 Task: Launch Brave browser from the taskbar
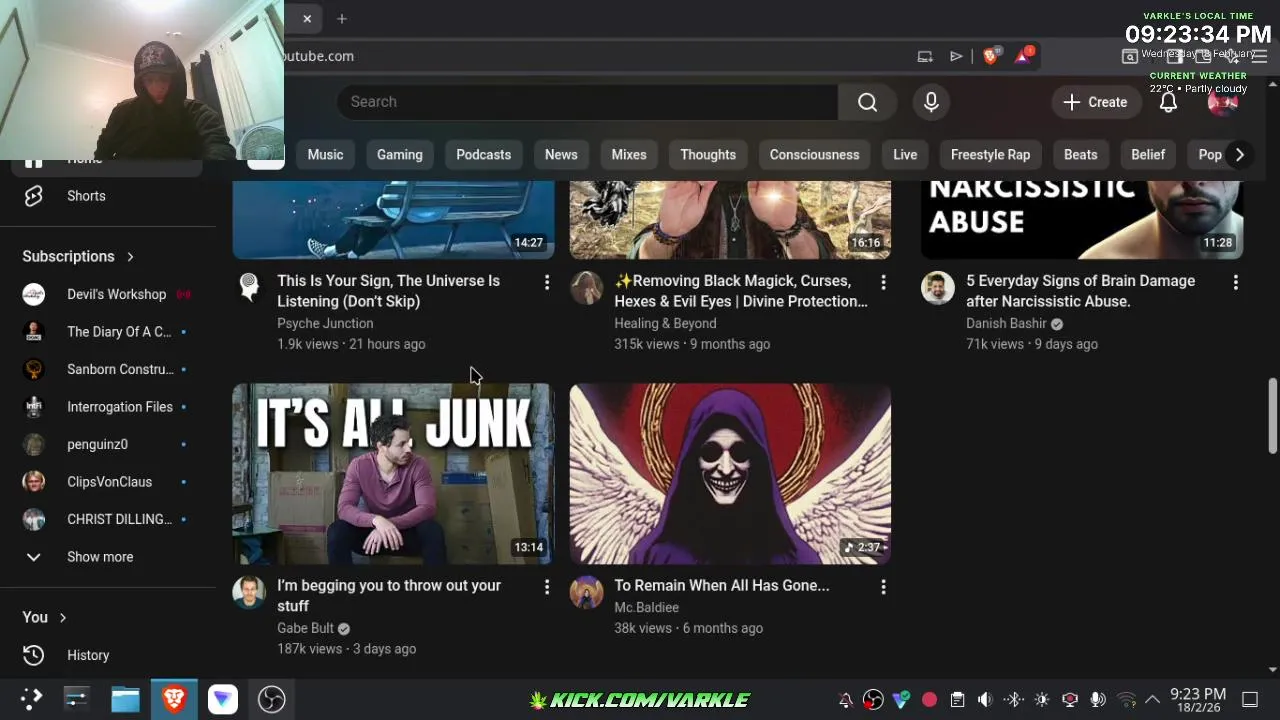click(x=174, y=699)
